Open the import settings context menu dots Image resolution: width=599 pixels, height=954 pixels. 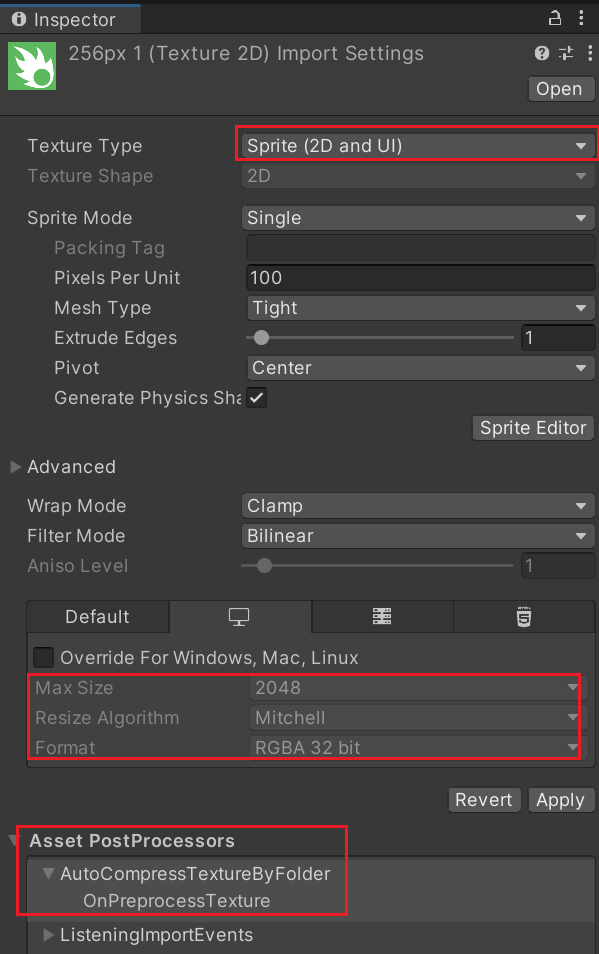point(590,54)
